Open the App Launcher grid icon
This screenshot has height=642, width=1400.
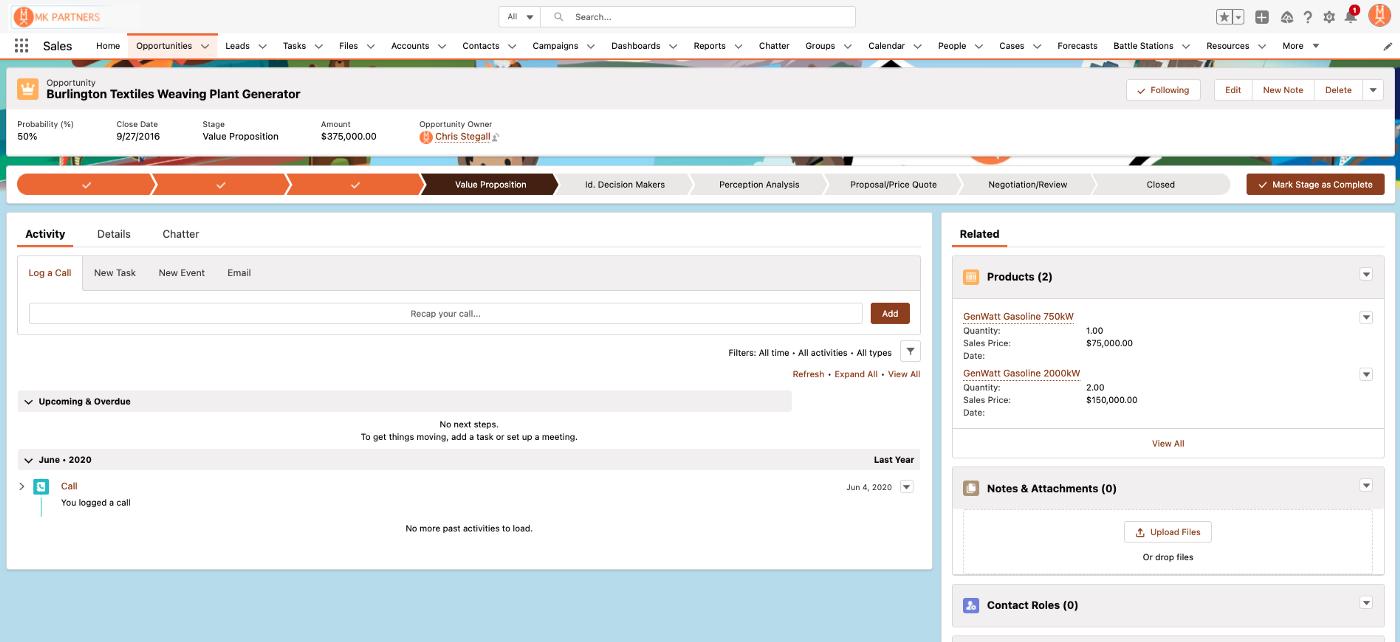click(x=21, y=46)
